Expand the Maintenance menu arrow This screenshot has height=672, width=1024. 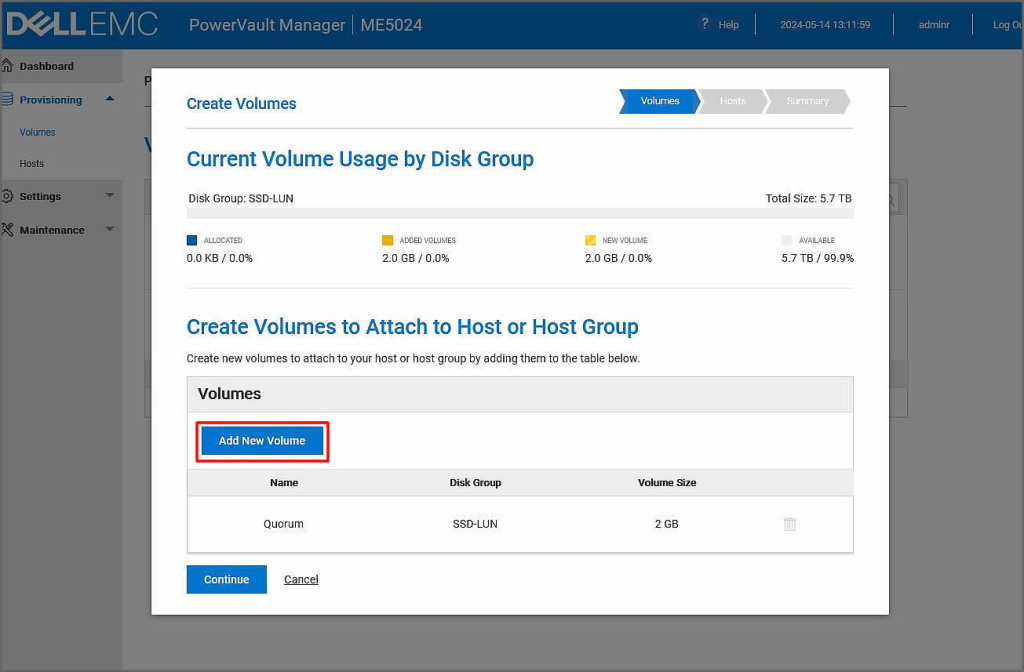(109, 230)
